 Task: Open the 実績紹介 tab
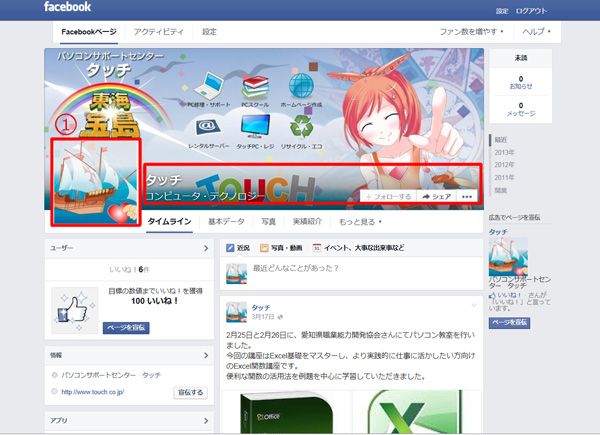(307, 222)
